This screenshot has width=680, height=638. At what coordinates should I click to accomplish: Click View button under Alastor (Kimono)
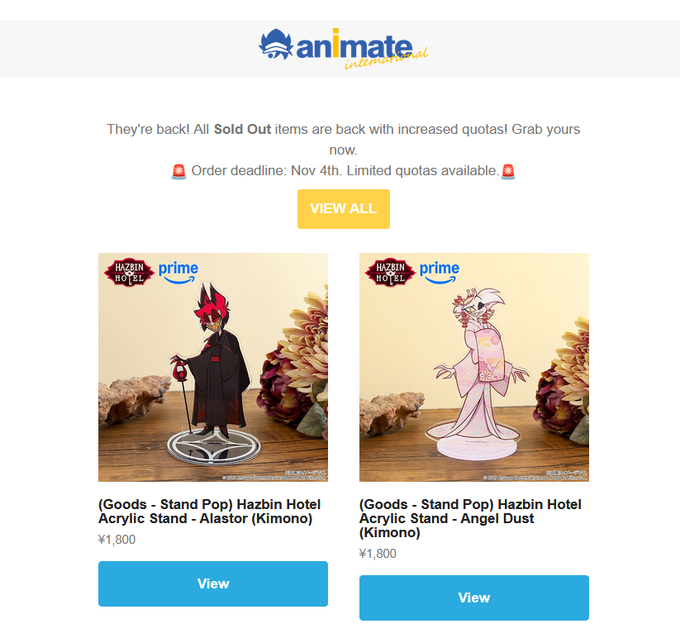point(213,584)
